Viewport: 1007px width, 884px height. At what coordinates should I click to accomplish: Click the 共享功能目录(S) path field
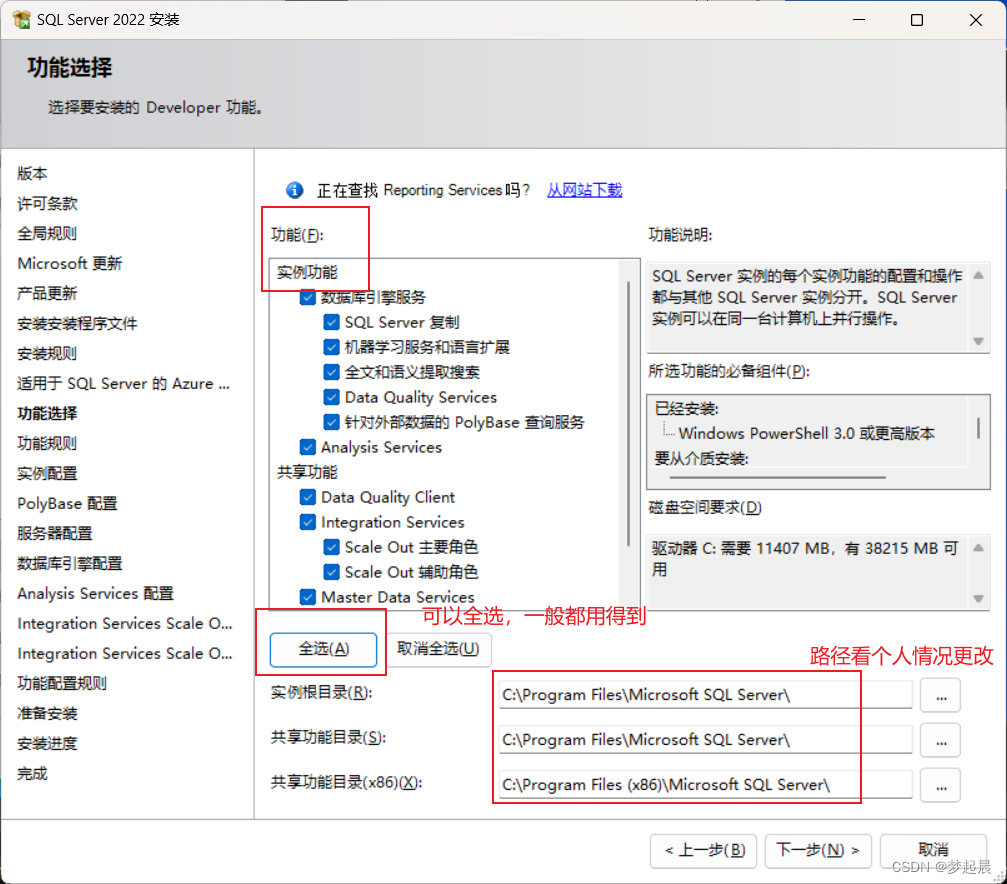click(x=705, y=740)
